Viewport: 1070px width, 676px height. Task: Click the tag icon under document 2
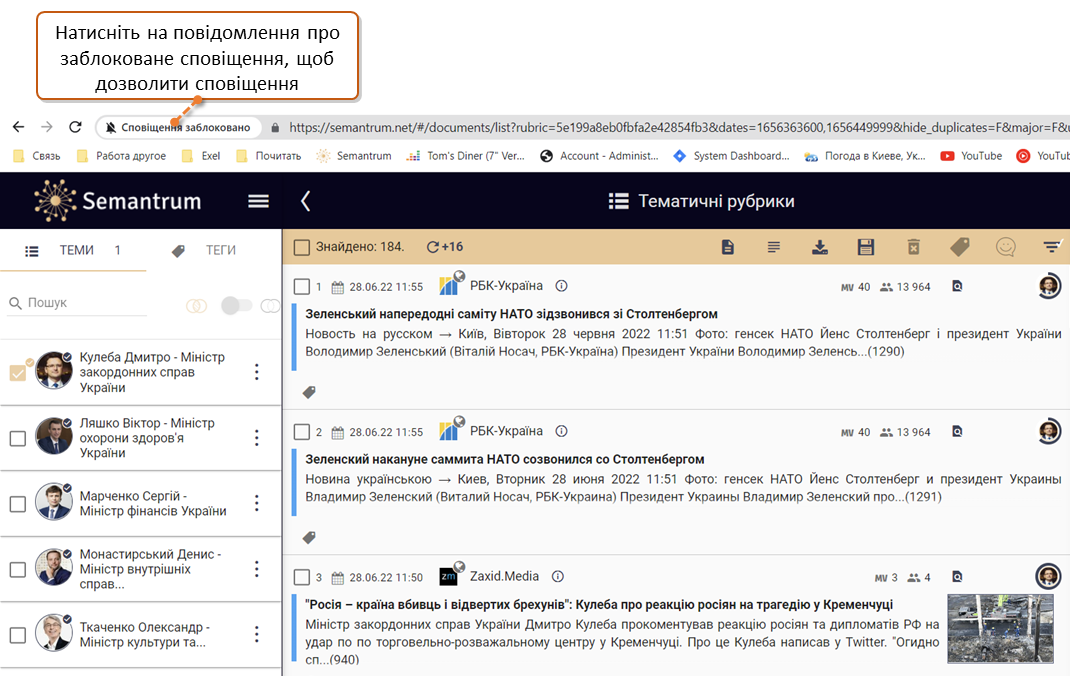click(309, 538)
